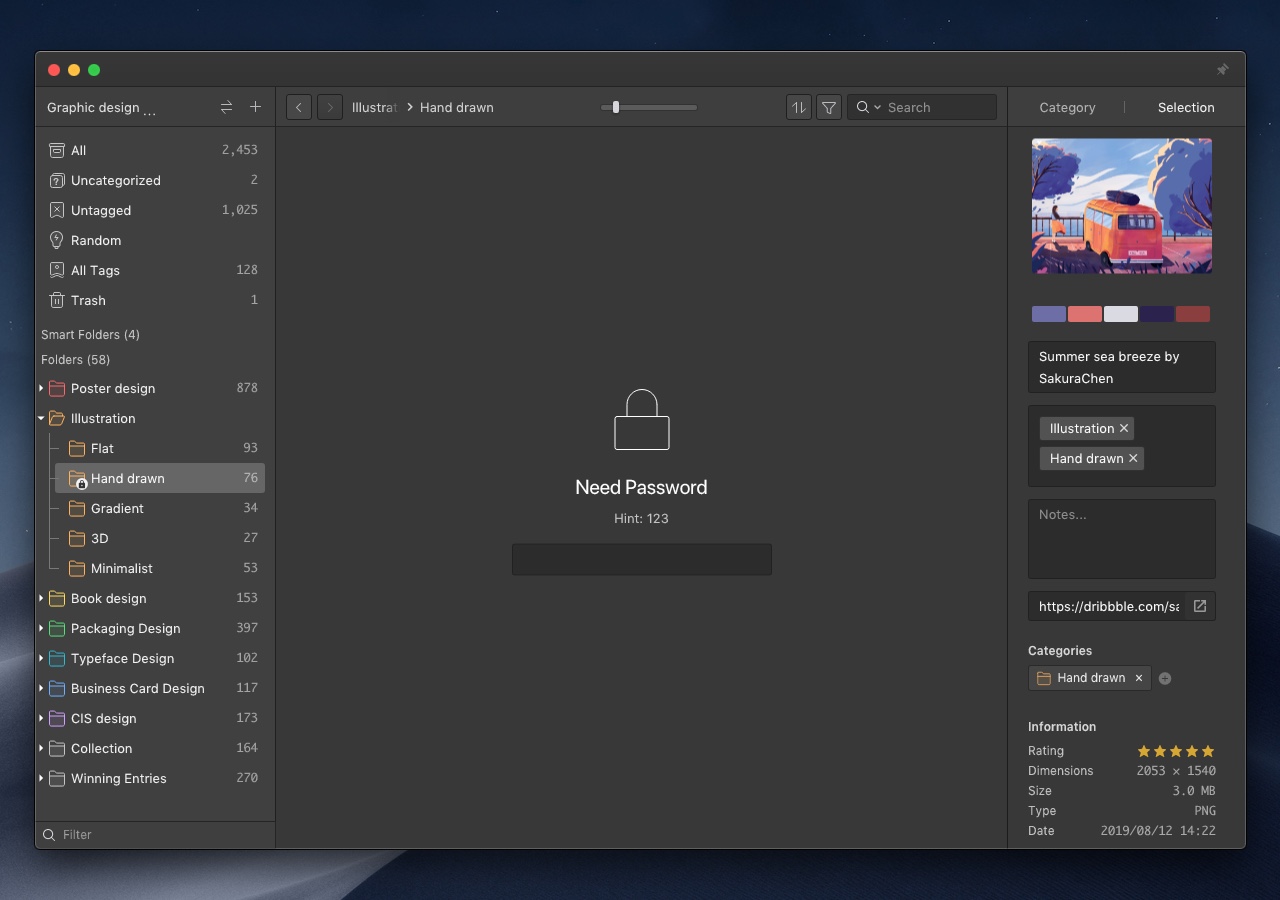Expand the Collection folder
This screenshot has width=1280, height=900.
tap(41, 748)
